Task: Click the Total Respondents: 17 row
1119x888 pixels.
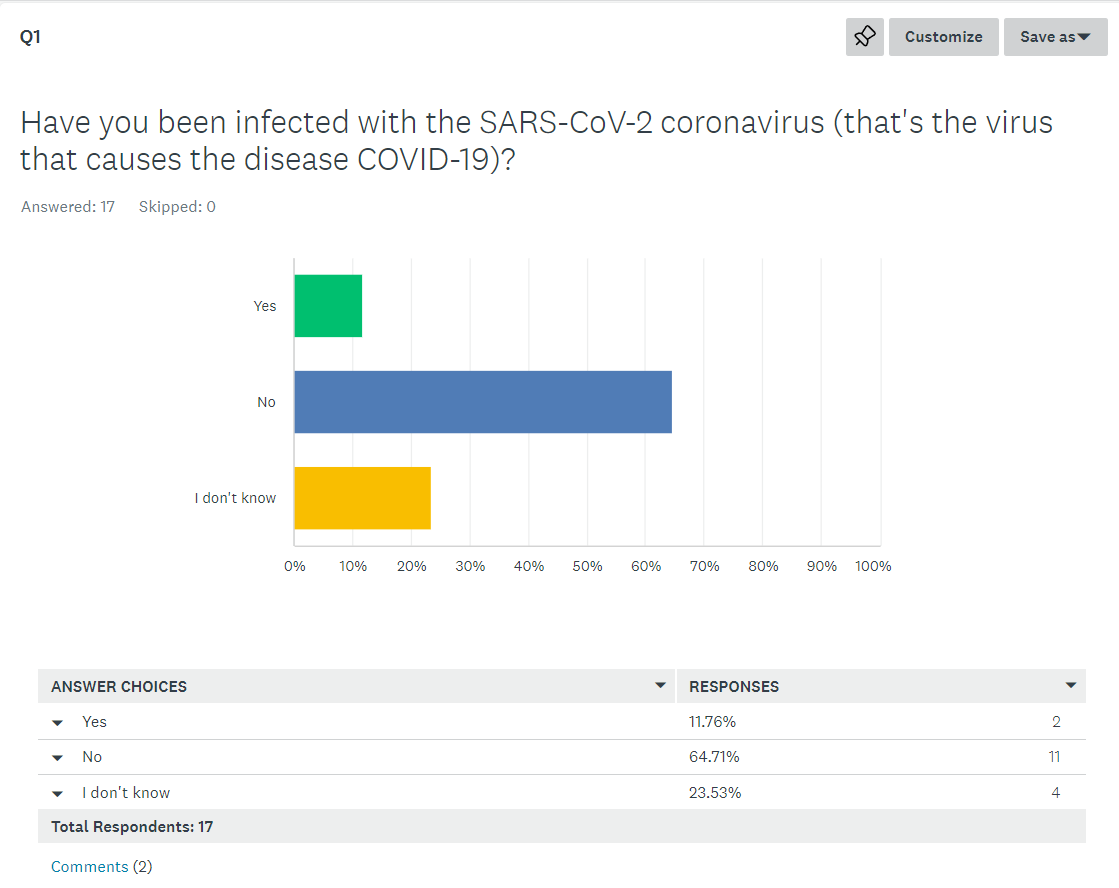Action: pos(132,827)
